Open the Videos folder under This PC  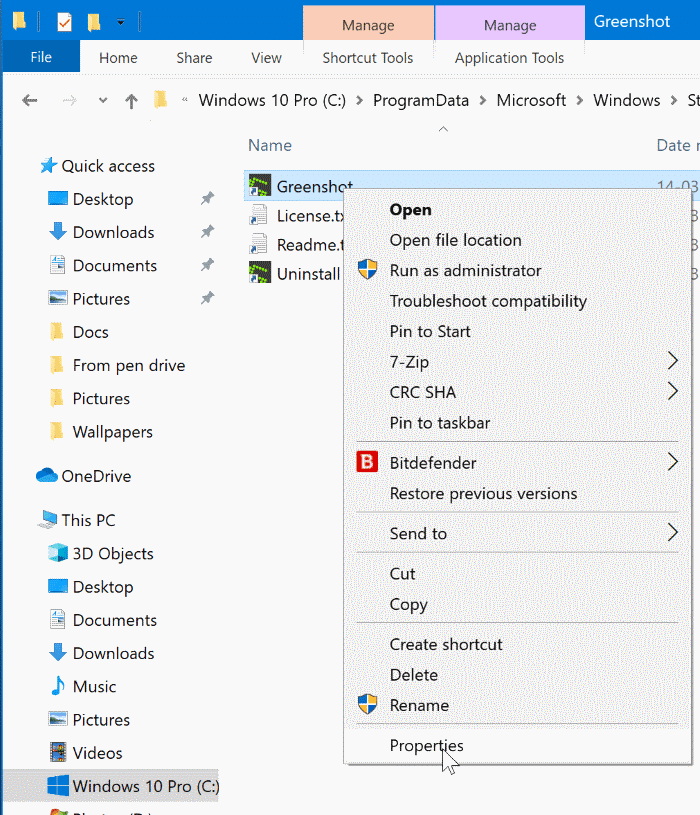point(97,753)
